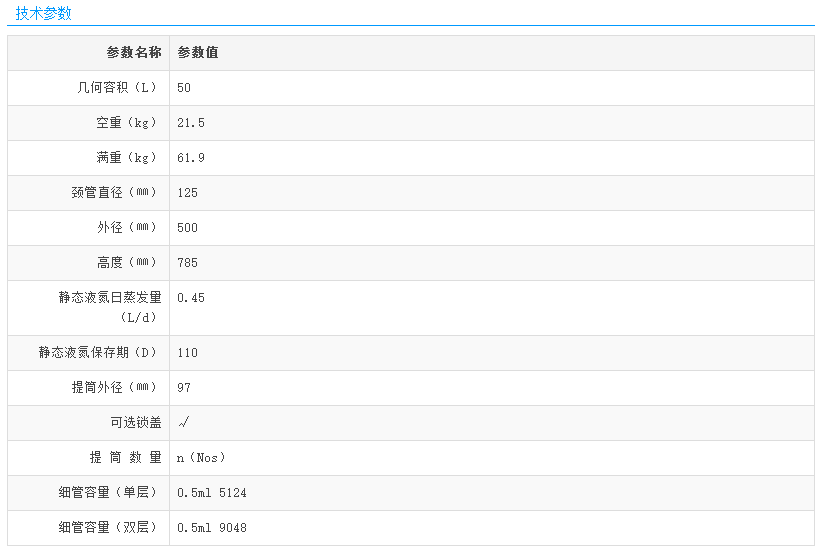Viewport: 826px width, 556px height.
Task: Click the 参数名称 column header
Action: pyautogui.click(x=134, y=53)
